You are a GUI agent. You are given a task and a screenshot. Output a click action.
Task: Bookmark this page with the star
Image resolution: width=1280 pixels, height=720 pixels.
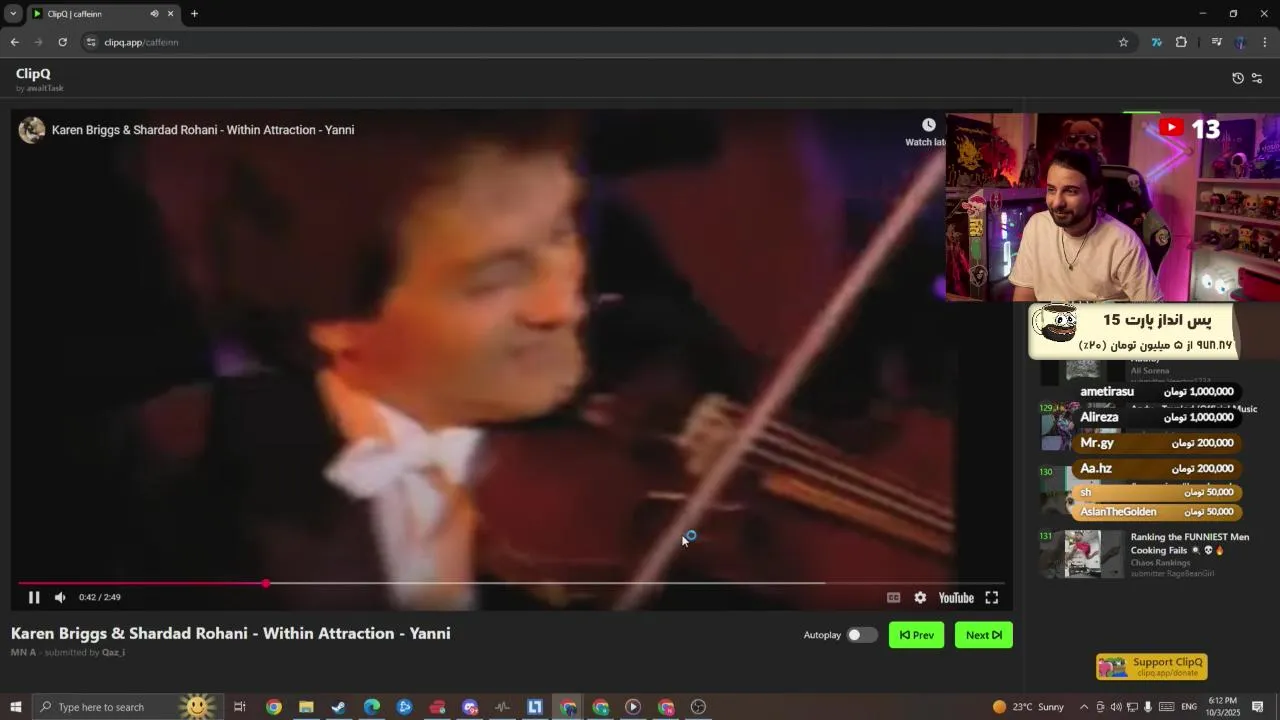coord(1123,42)
